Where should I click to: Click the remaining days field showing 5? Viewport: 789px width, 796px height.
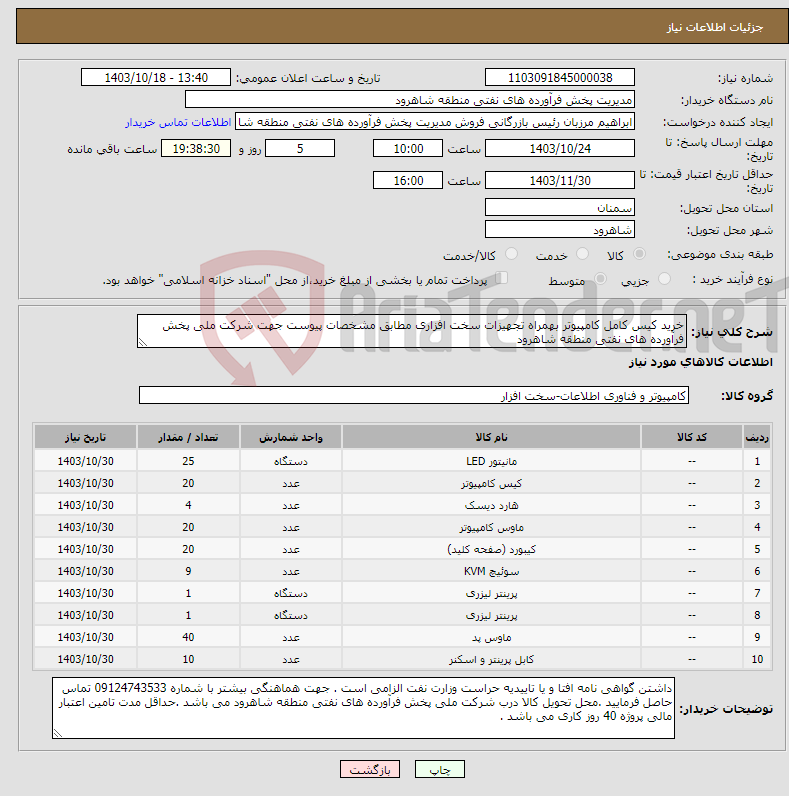click(300, 149)
